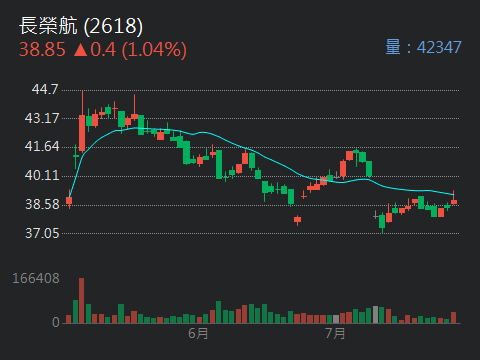Click the 37.05 price axis label
480x360 pixels.
tap(42, 233)
